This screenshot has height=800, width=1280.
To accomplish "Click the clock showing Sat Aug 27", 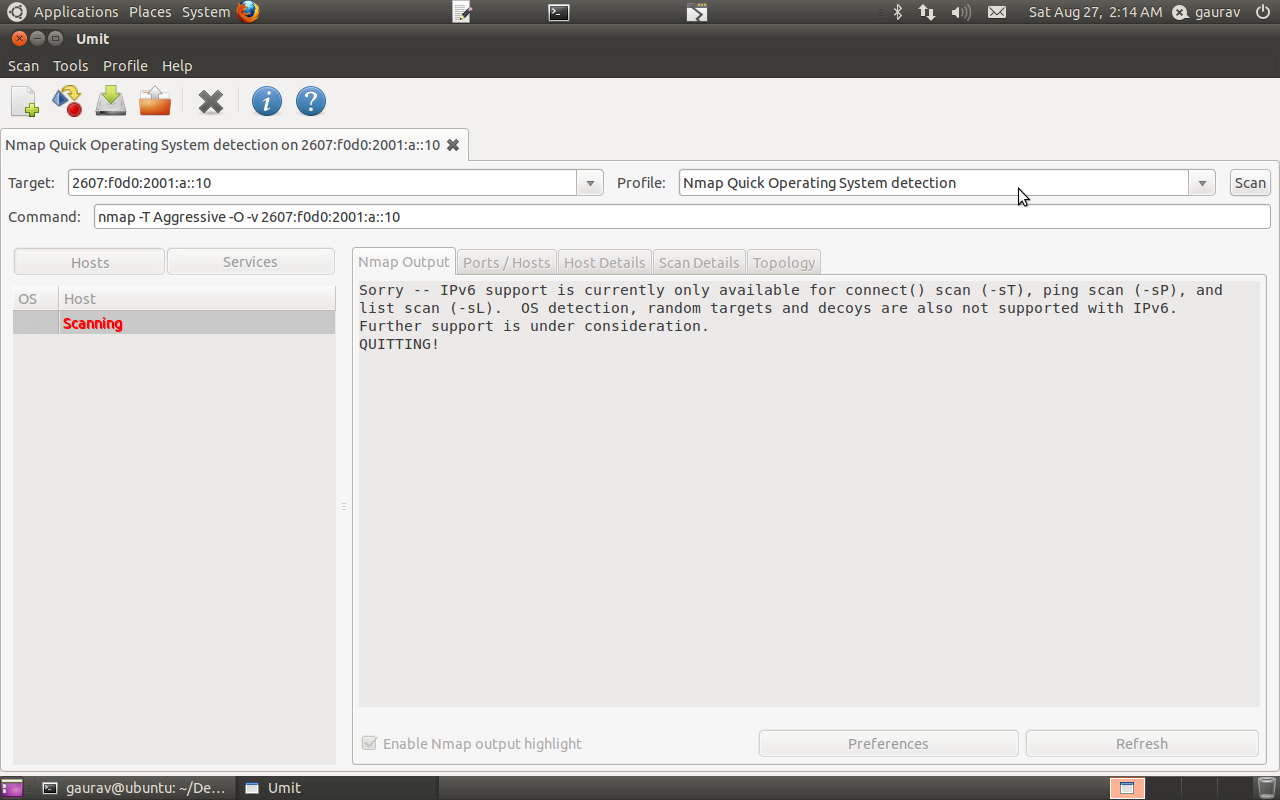I will [x=1096, y=12].
